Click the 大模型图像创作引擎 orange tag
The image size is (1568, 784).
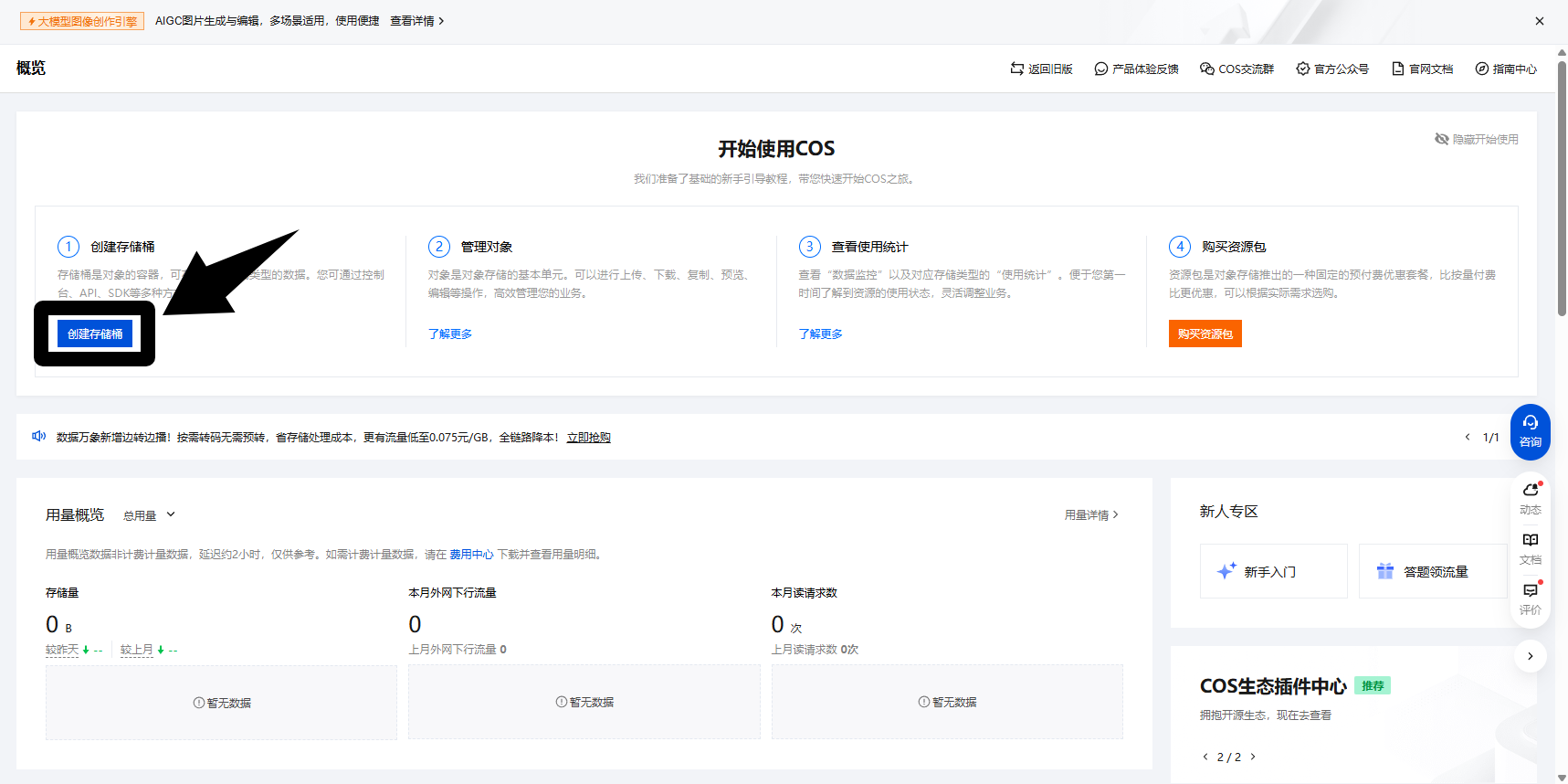(x=82, y=21)
